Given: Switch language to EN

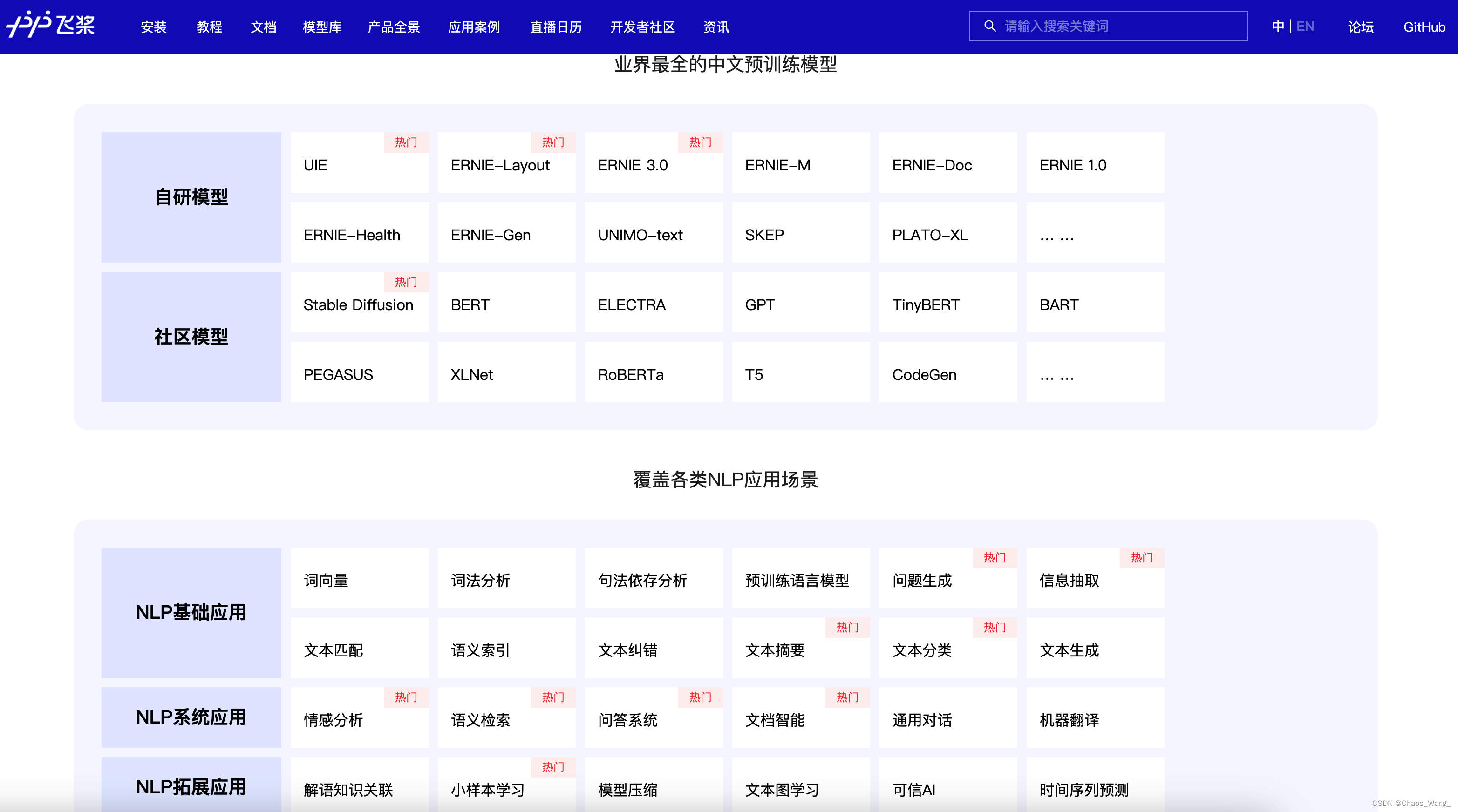Looking at the screenshot, I should (1305, 26).
